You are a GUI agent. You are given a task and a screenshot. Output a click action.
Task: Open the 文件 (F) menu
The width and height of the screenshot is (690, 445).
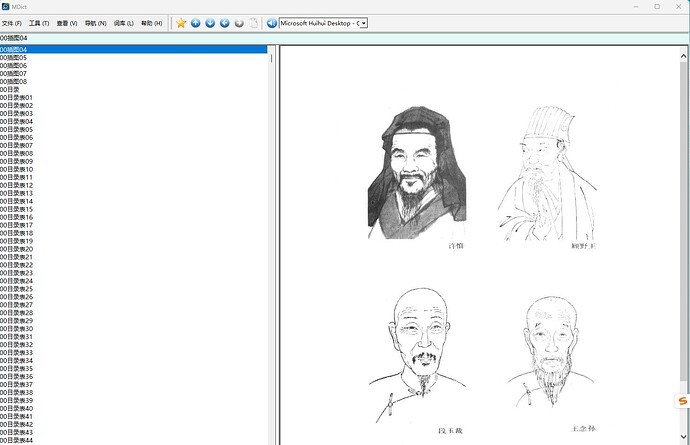[x=12, y=22]
